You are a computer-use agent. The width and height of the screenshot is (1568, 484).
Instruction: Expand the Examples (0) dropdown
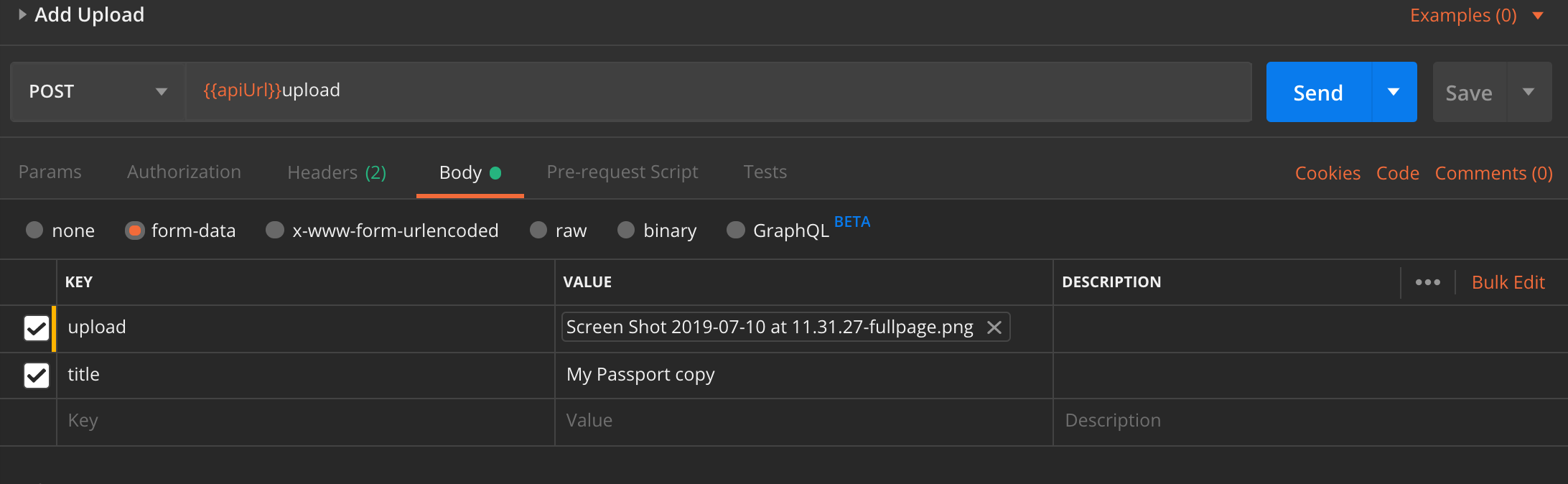(x=1538, y=16)
